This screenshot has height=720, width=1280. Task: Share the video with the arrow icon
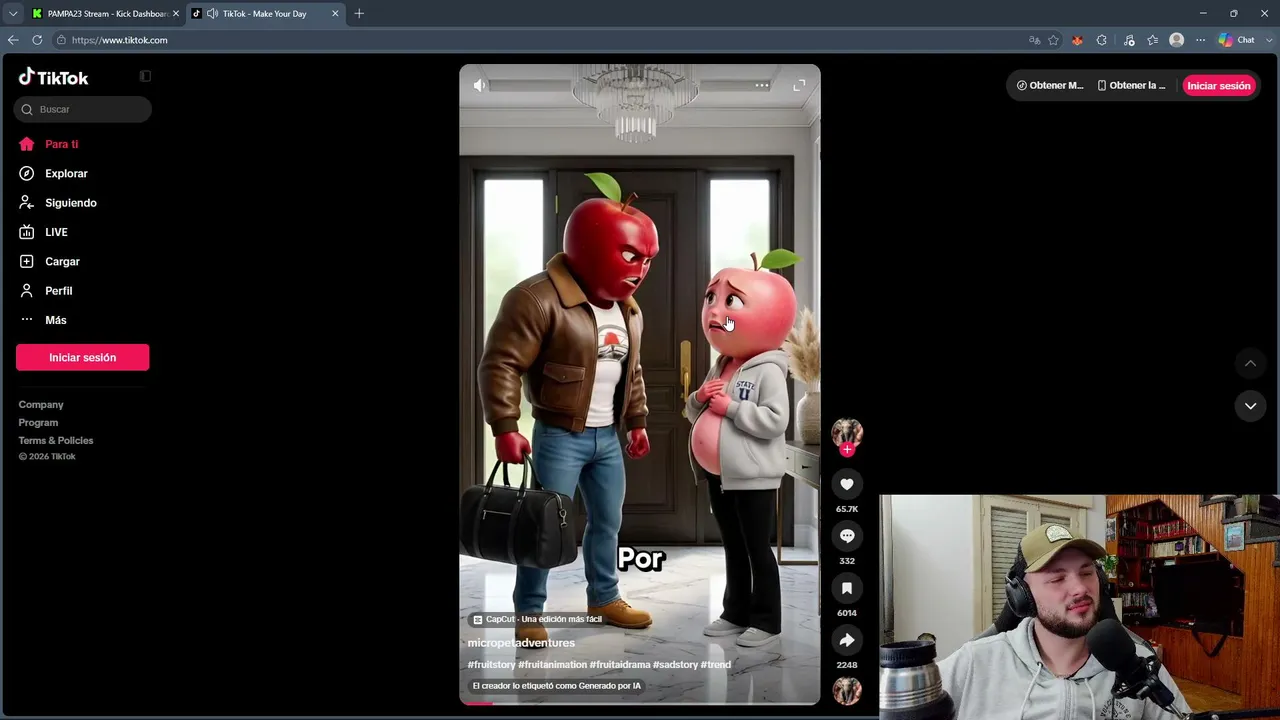tap(847, 640)
